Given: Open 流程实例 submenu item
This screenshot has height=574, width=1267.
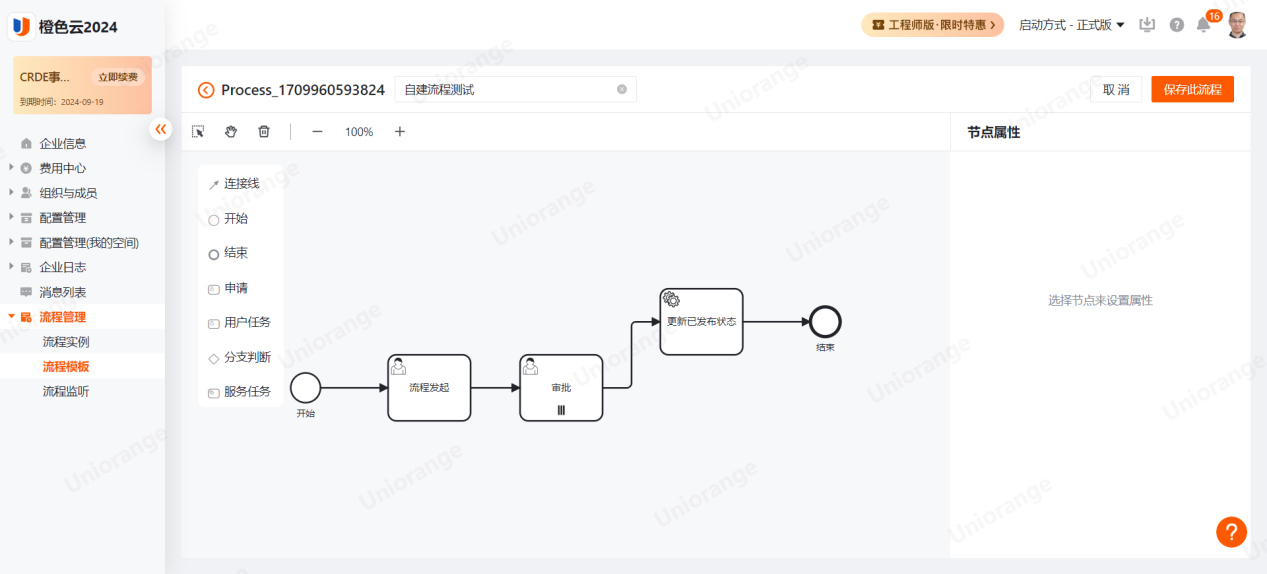Looking at the screenshot, I should point(66,342).
